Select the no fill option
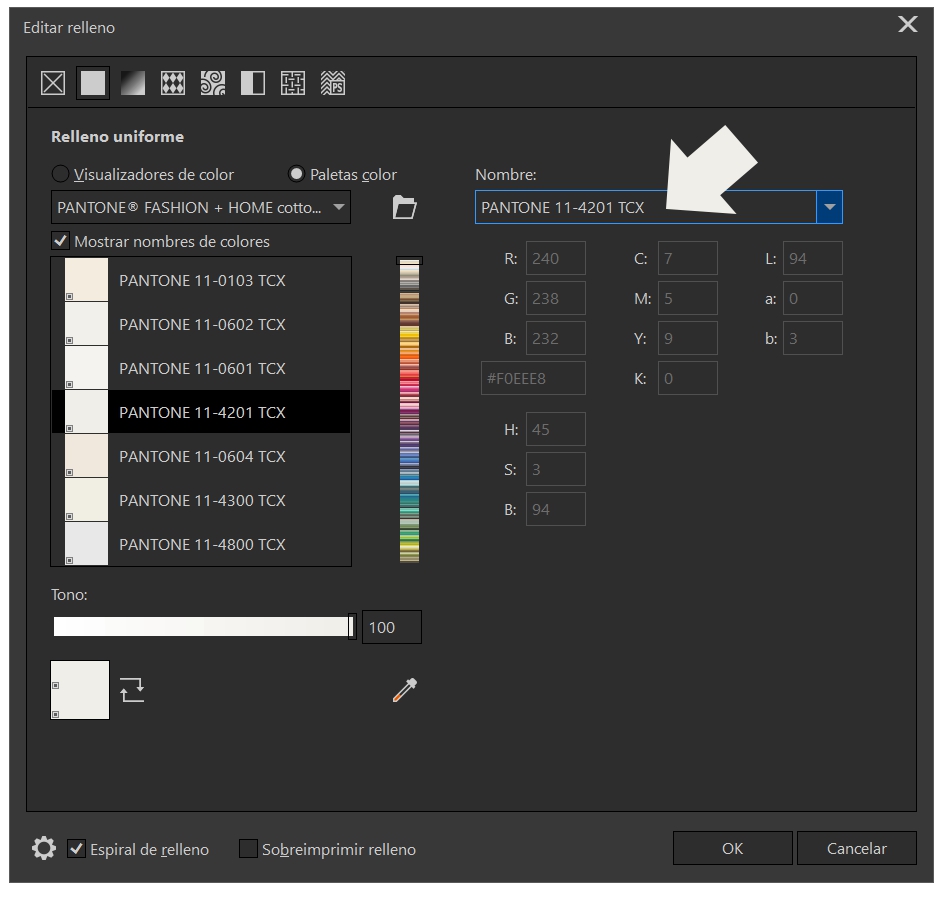This screenshot has height=902, width=945. coord(52,83)
